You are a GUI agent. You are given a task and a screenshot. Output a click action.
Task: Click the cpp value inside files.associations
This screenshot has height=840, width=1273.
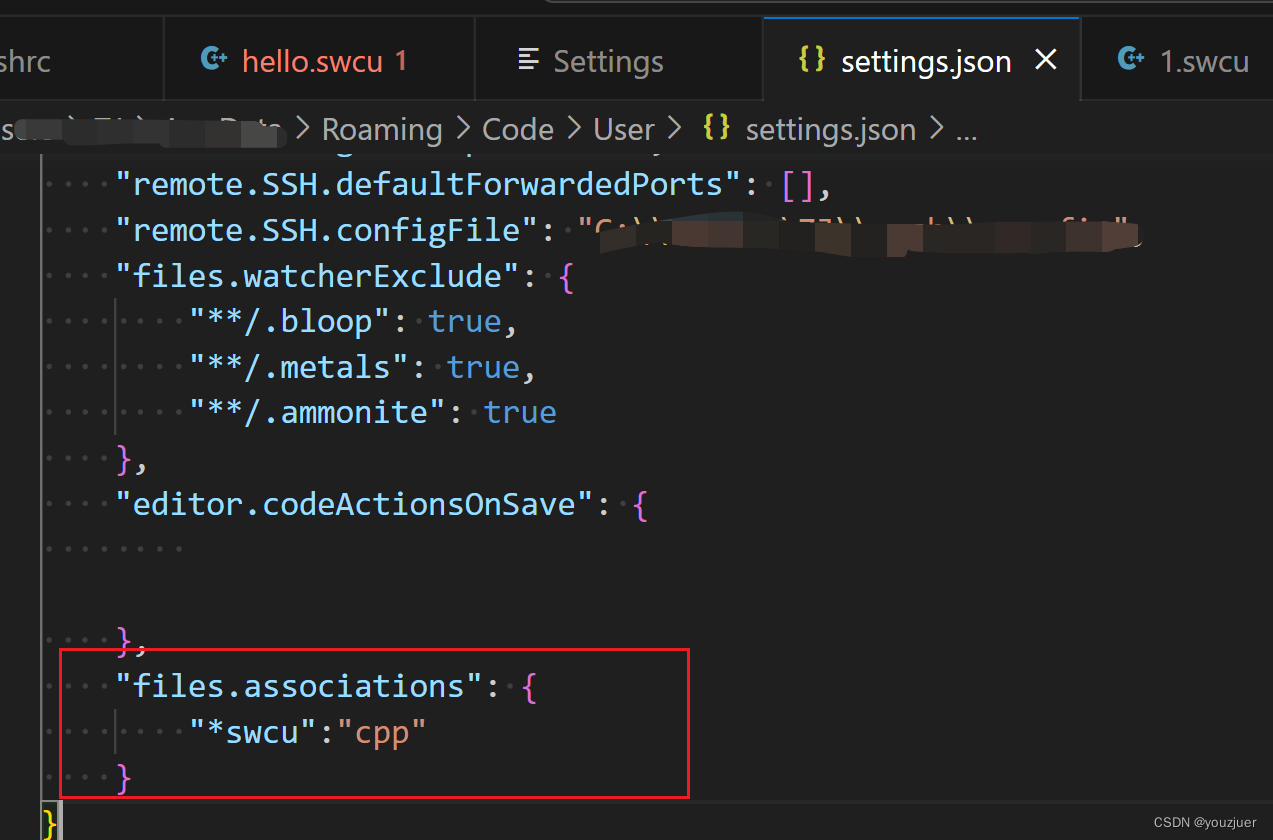(x=385, y=731)
